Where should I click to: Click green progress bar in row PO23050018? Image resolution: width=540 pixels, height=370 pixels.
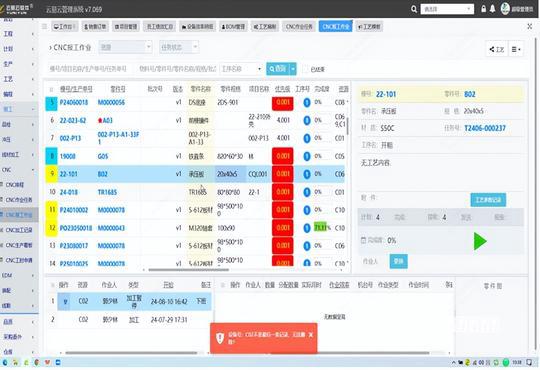[x=320, y=228]
